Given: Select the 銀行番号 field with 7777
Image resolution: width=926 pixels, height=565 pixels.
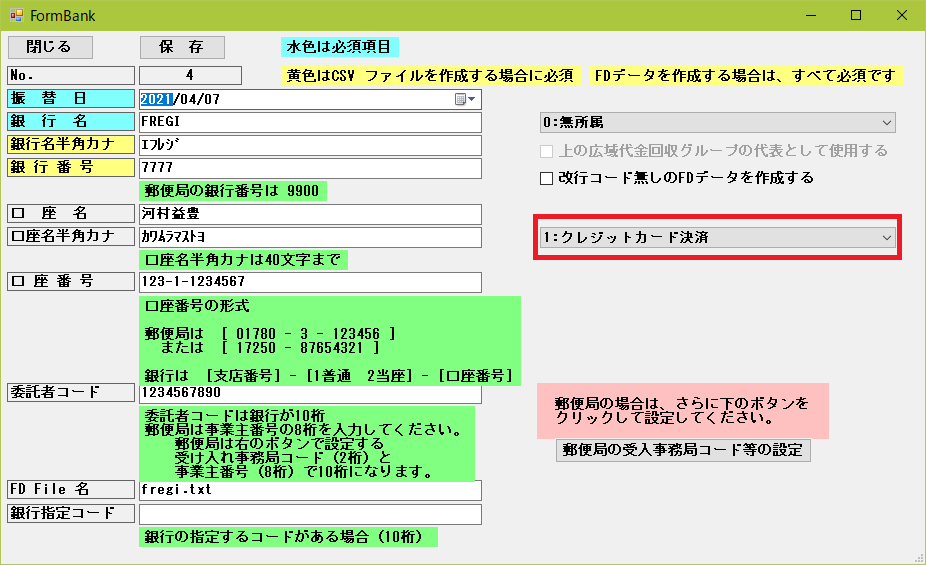Looking at the screenshot, I should [310, 167].
